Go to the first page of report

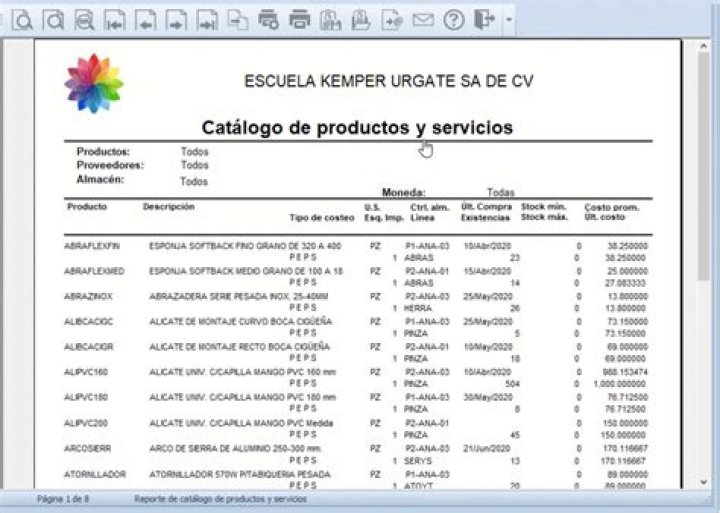(x=116, y=19)
